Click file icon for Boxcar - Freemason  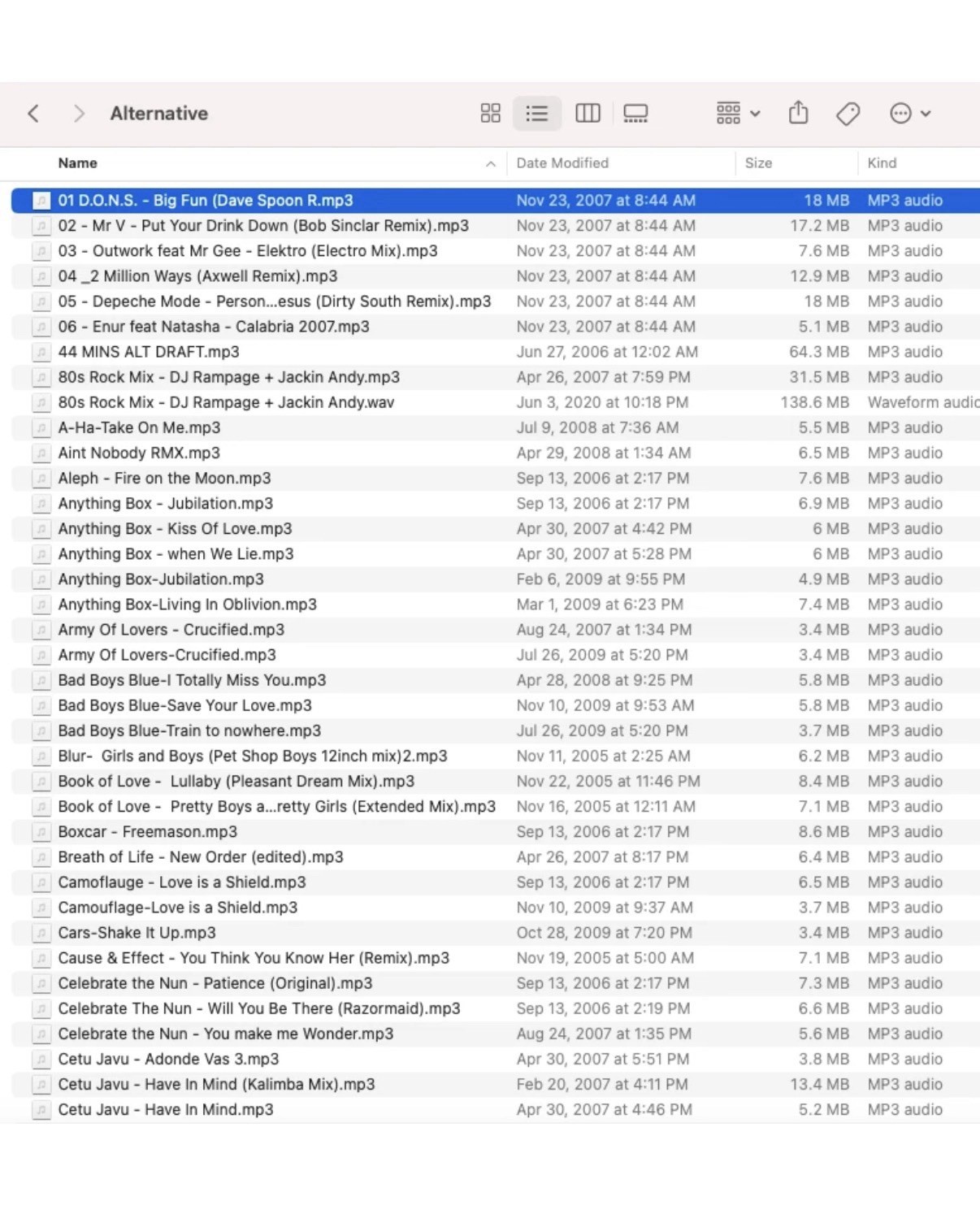41,832
